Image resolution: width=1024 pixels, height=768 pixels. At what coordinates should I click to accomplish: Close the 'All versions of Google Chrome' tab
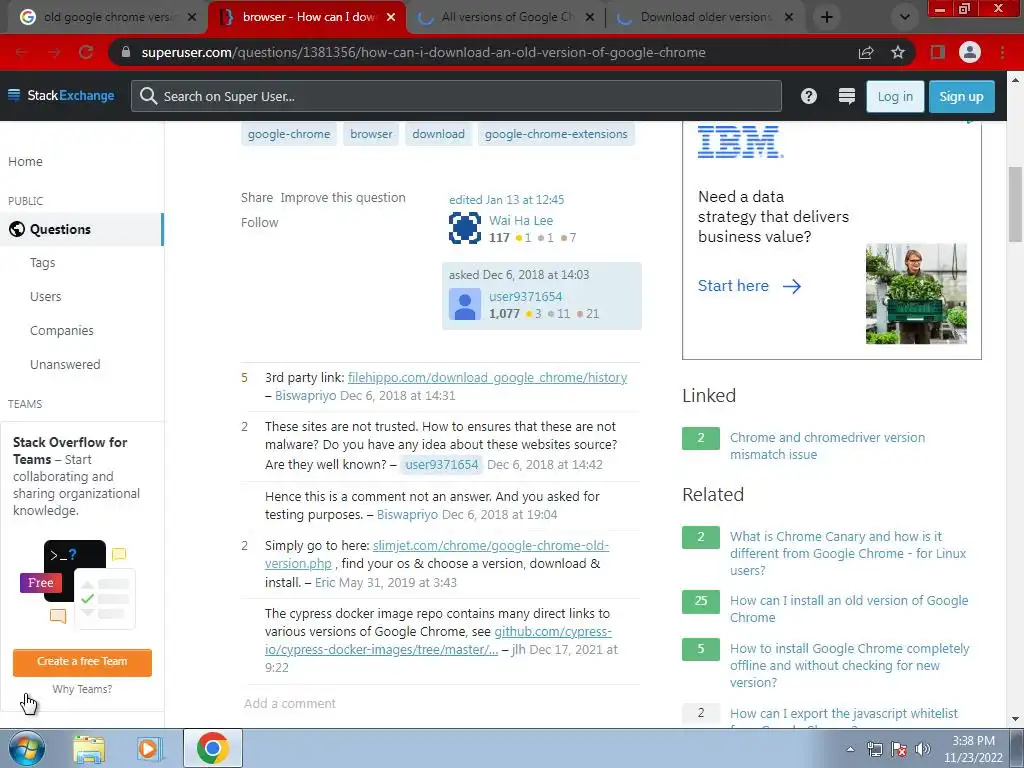pyautogui.click(x=589, y=17)
